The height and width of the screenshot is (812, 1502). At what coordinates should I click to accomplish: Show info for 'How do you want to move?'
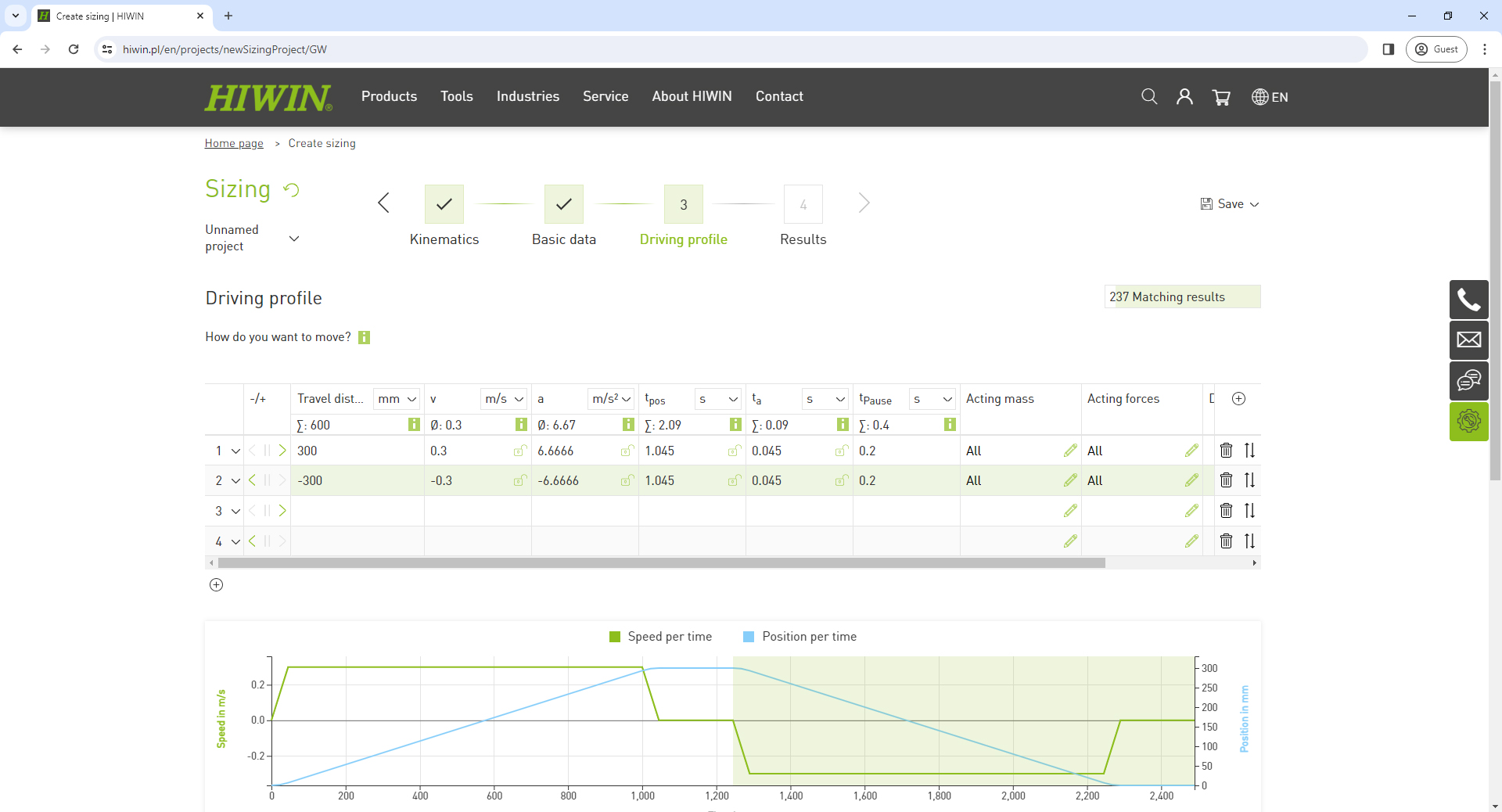coord(364,337)
